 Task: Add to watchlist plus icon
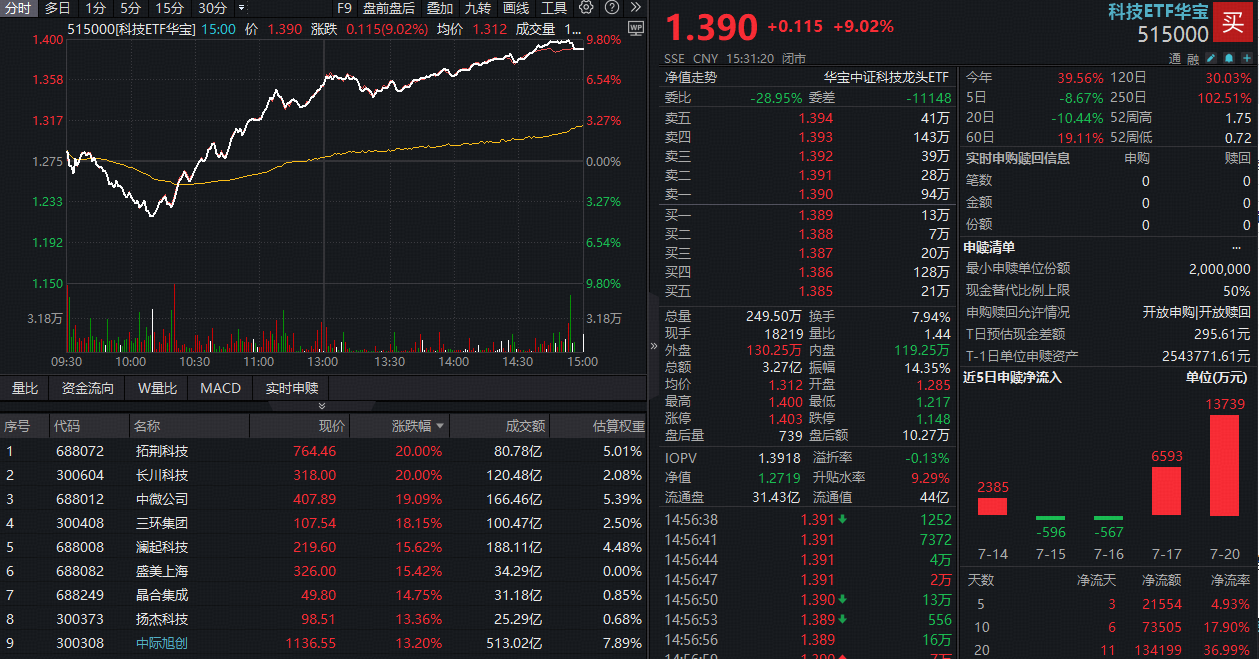pos(1247,58)
